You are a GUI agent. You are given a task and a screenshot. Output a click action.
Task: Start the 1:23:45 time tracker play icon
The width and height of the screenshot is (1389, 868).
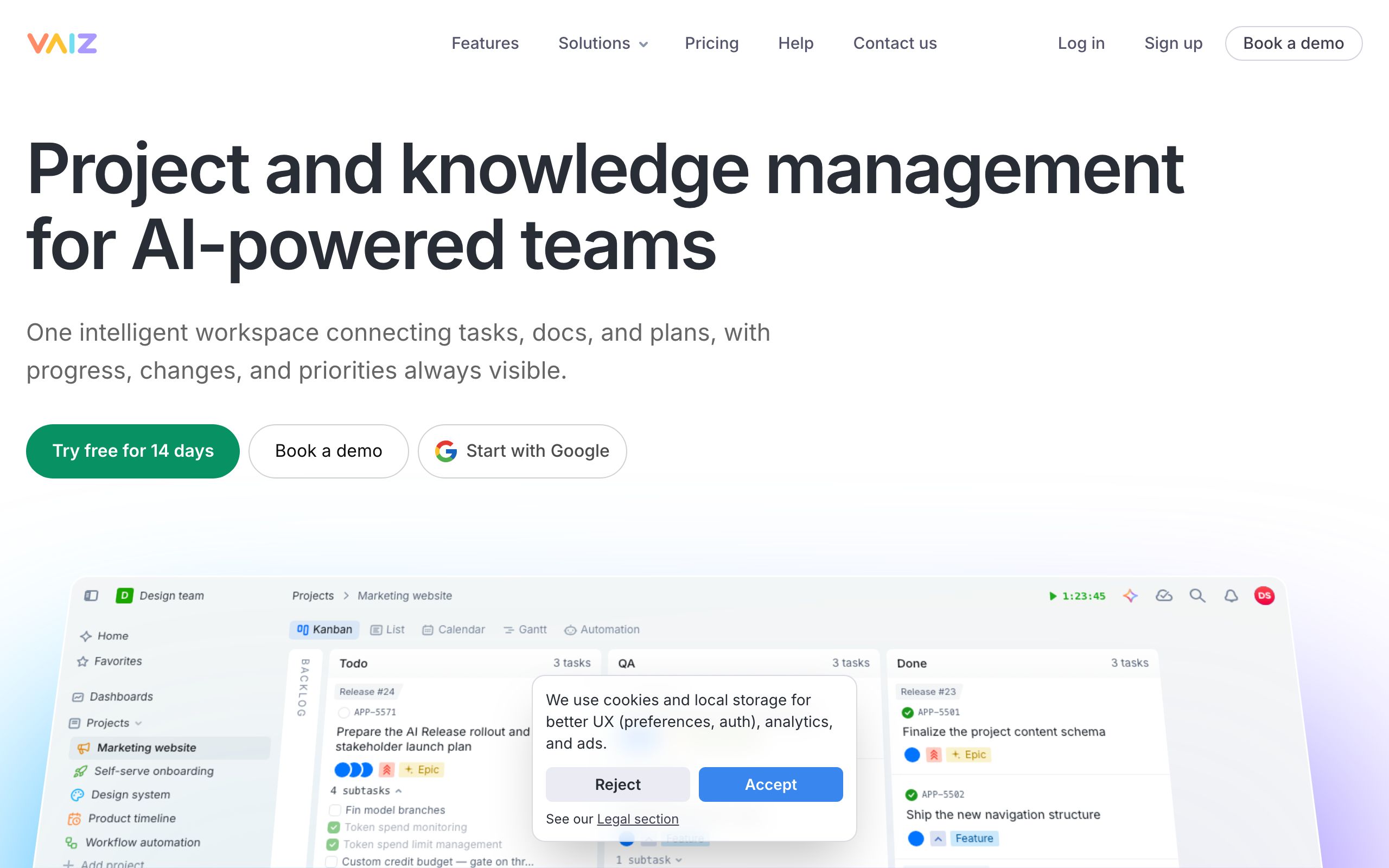point(1053,596)
